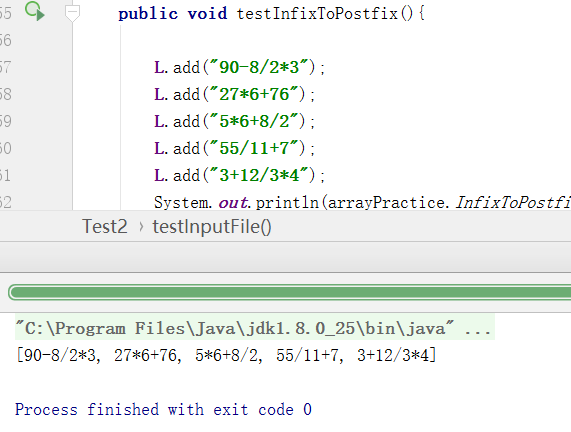Place cursor in string "55/11+7"

point(254,148)
